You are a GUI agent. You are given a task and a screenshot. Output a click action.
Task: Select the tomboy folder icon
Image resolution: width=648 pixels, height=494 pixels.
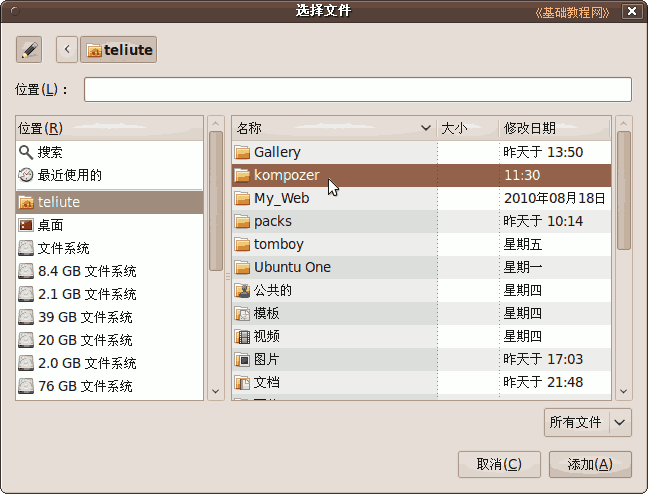242,244
